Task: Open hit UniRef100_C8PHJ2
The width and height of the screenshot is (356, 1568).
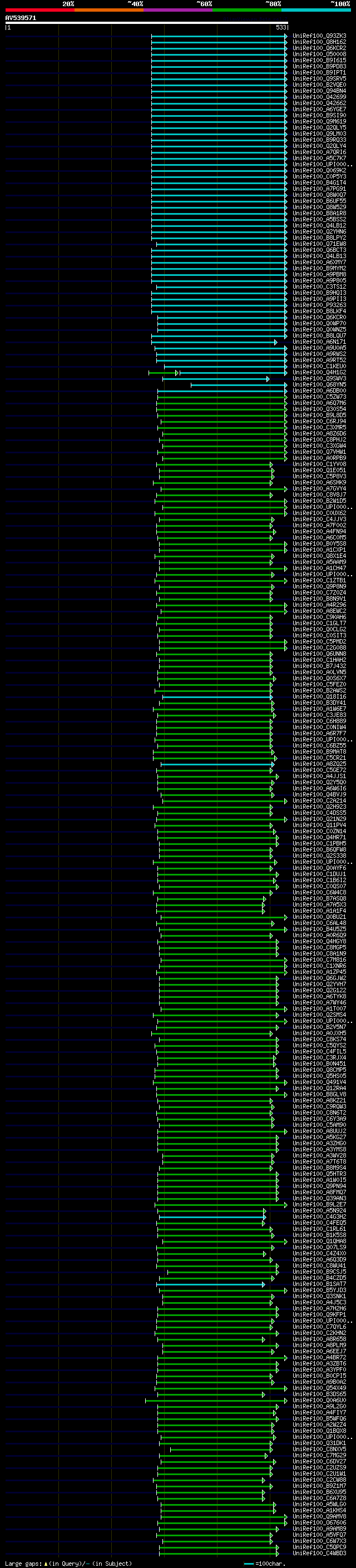Action: [x=319, y=439]
